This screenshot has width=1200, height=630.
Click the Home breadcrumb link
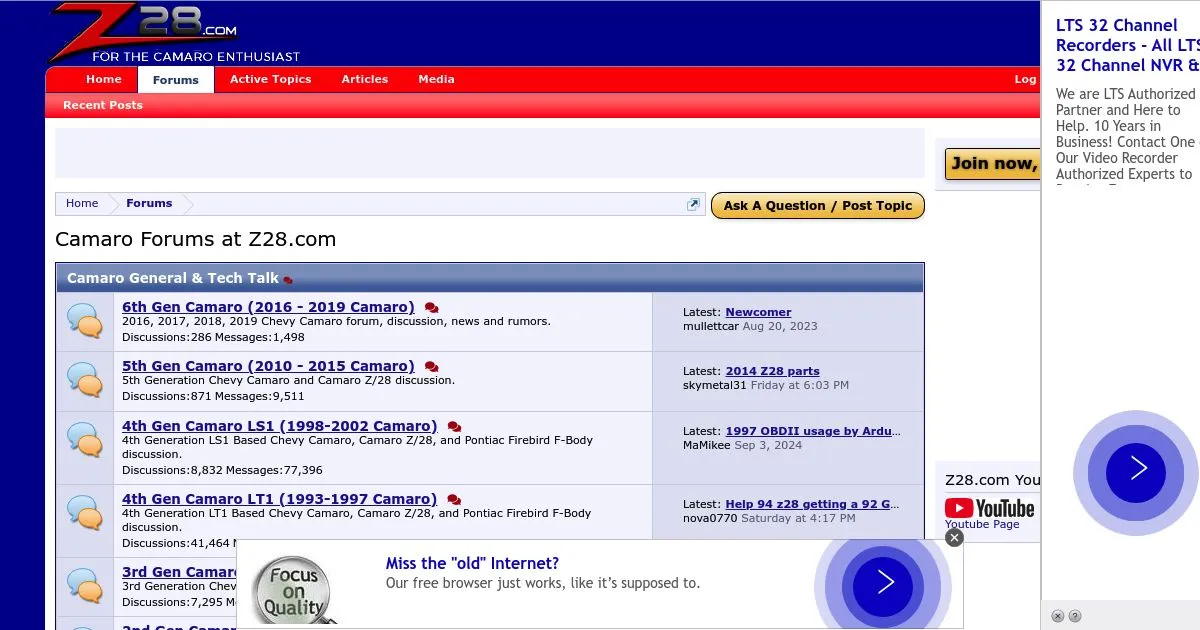pyautogui.click(x=82, y=204)
